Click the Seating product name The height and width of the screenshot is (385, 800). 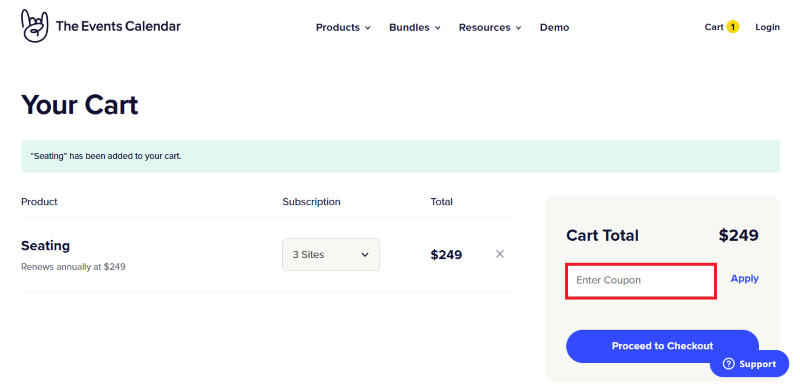click(x=45, y=246)
